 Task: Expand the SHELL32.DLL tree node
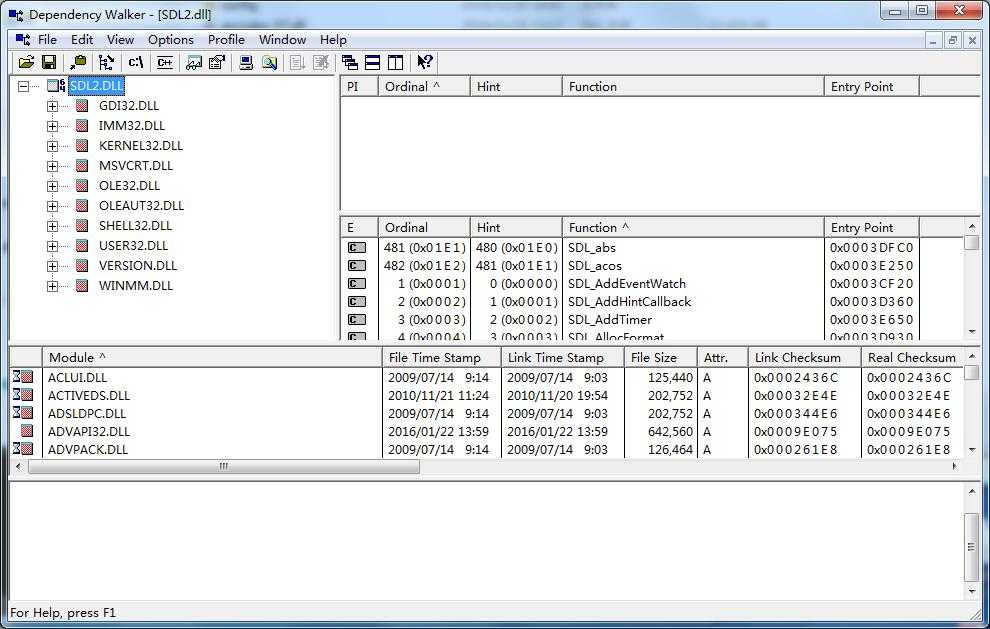(x=52, y=226)
